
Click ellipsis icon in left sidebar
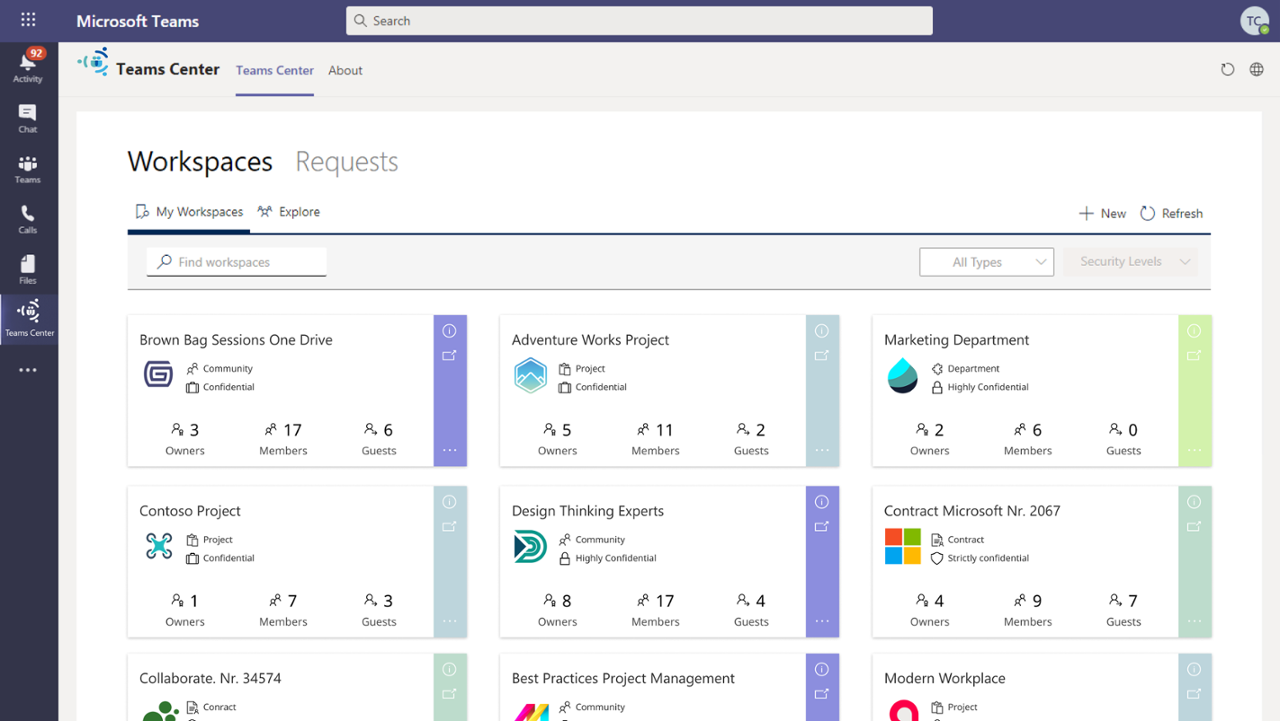click(x=28, y=370)
